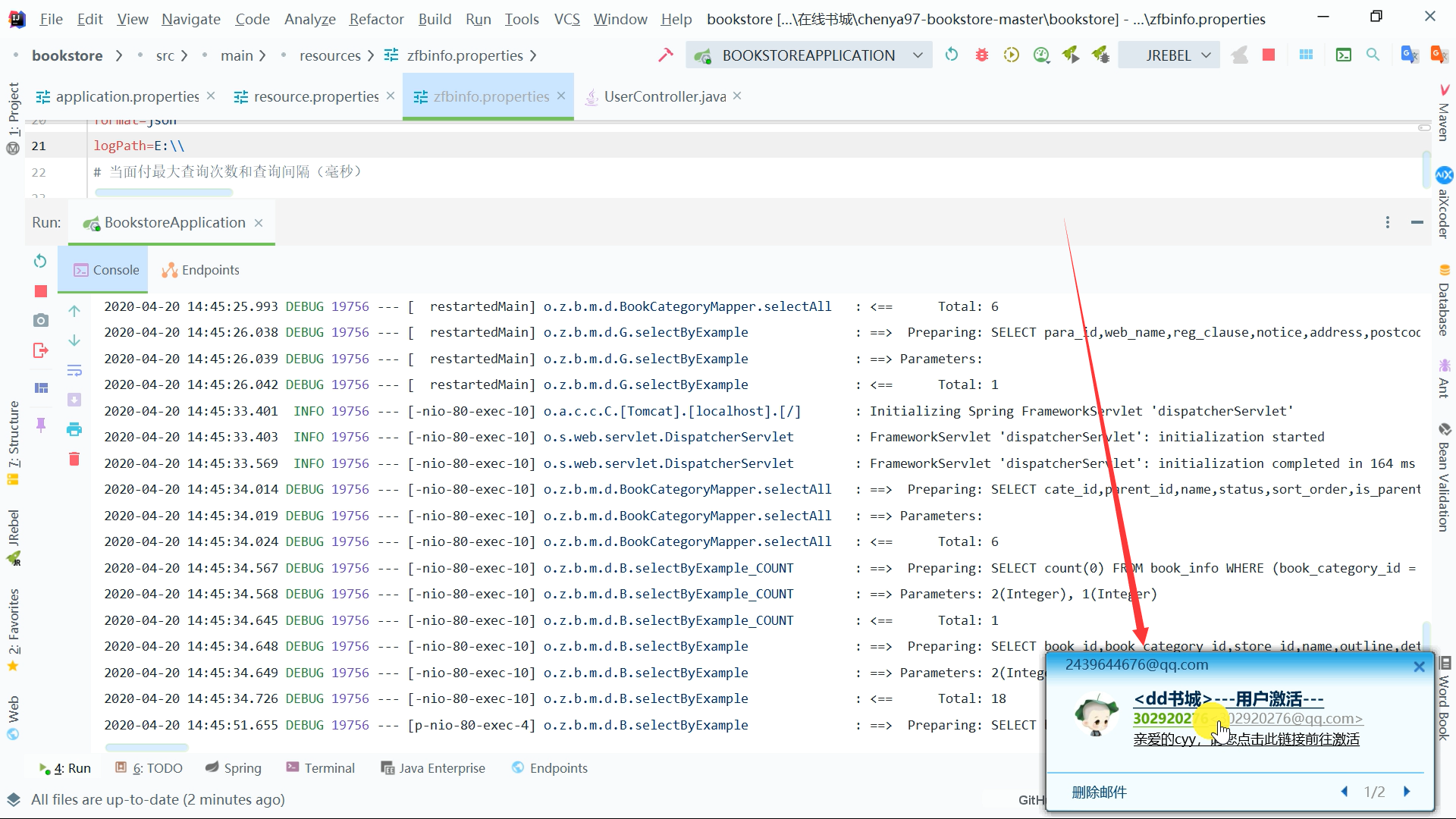Stop the running application from the top toolbar

(x=1268, y=55)
